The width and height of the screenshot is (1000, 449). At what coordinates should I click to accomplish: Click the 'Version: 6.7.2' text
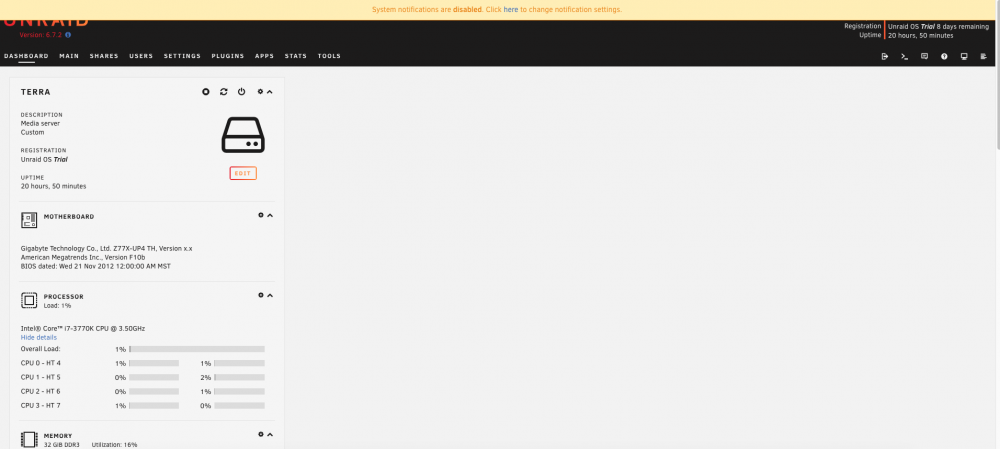(x=41, y=35)
